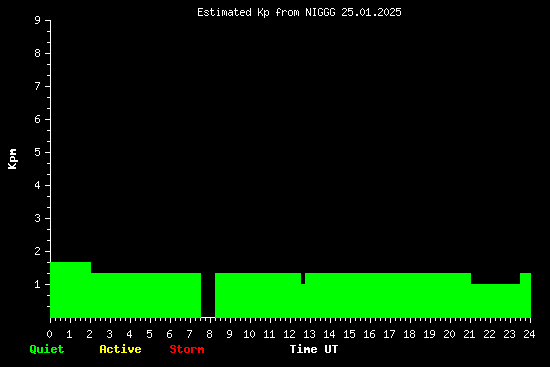Viewport: 550px width, 367px height.
Task: Click the Kp value 9 axis label
Action: (x=38, y=20)
